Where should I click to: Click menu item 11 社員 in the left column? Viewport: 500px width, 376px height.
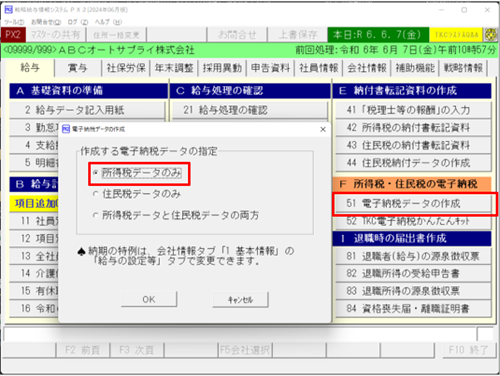tap(34, 221)
